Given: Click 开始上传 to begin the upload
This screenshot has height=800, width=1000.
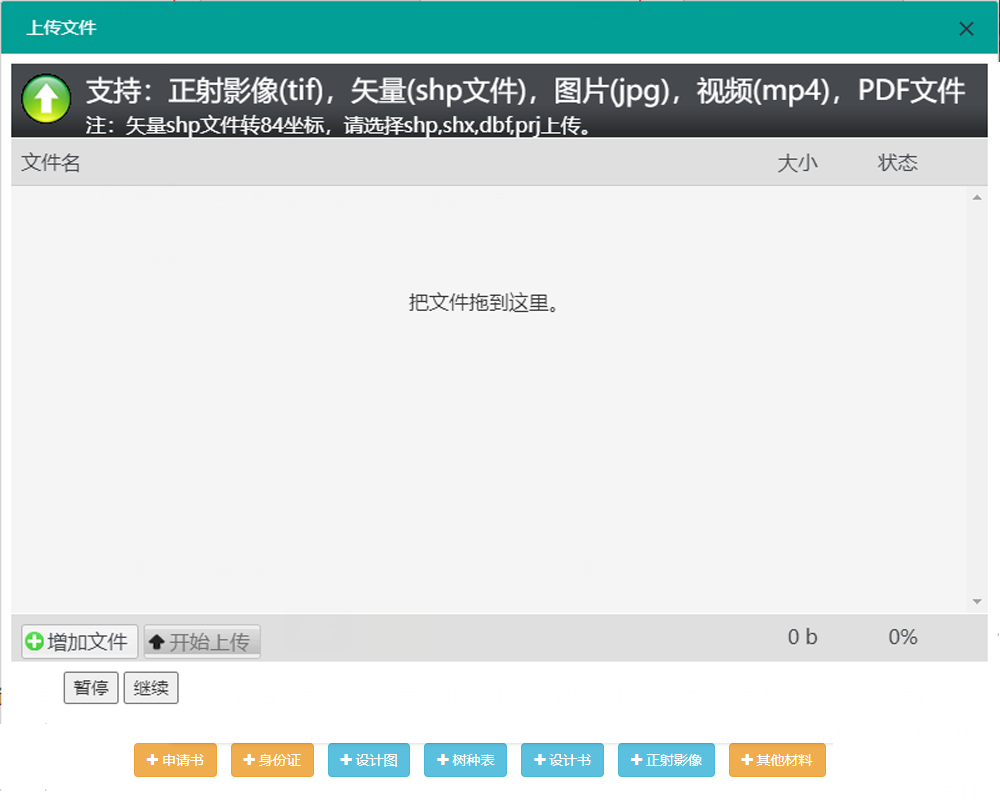Looking at the screenshot, I should pyautogui.click(x=202, y=640).
